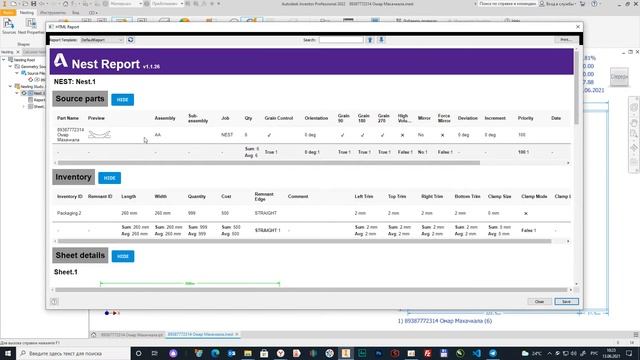Open help icon at dialog bottom-left
This screenshot has height=360, width=640.
click(x=54, y=302)
